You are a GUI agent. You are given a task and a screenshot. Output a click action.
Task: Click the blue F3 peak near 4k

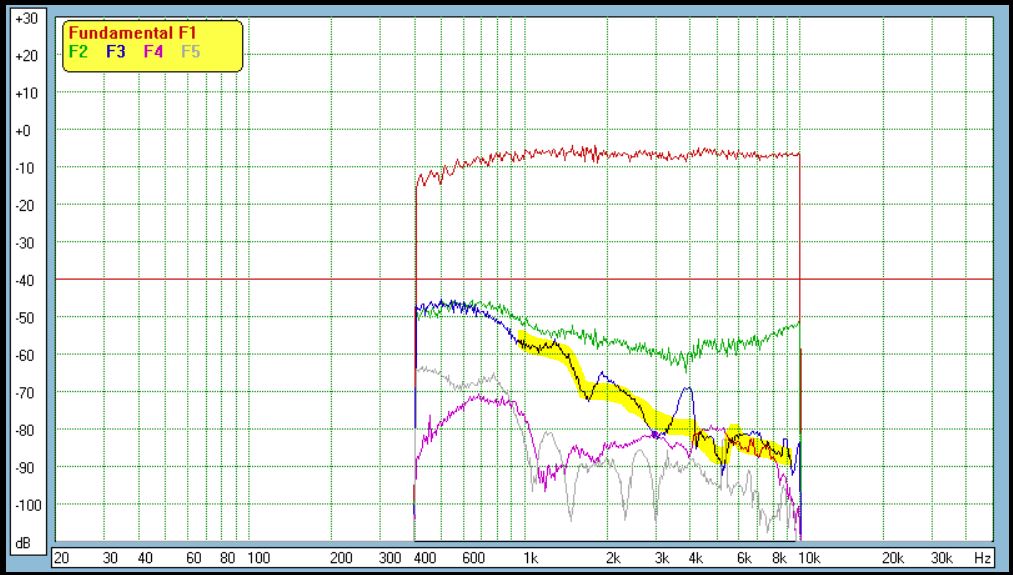(689, 388)
